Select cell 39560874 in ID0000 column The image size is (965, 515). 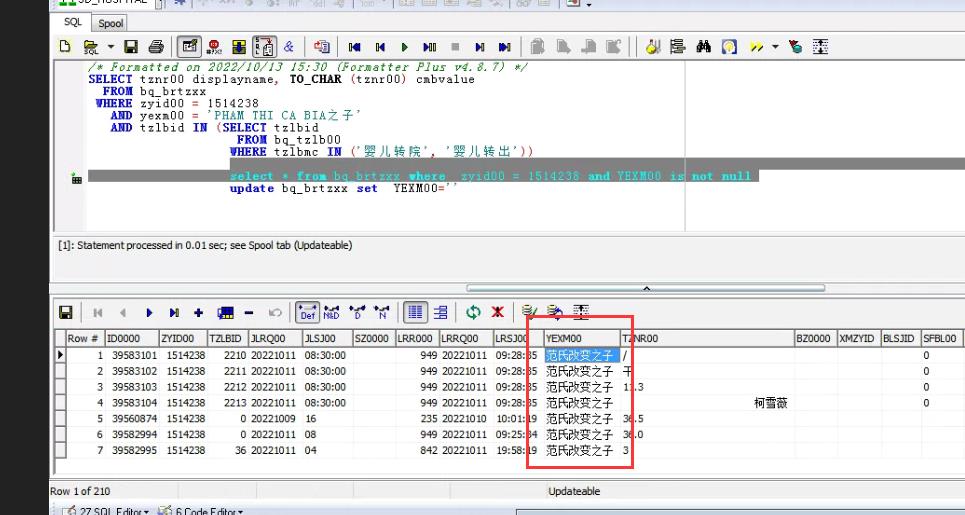pyautogui.click(x=132, y=418)
